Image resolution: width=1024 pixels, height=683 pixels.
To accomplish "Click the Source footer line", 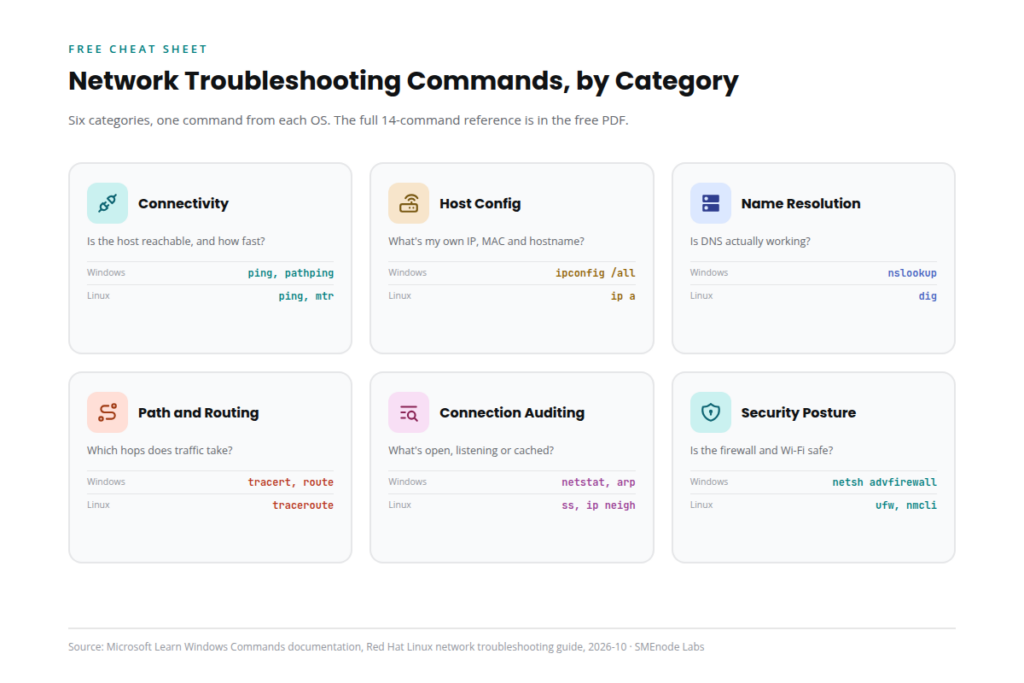I will point(386,646).
